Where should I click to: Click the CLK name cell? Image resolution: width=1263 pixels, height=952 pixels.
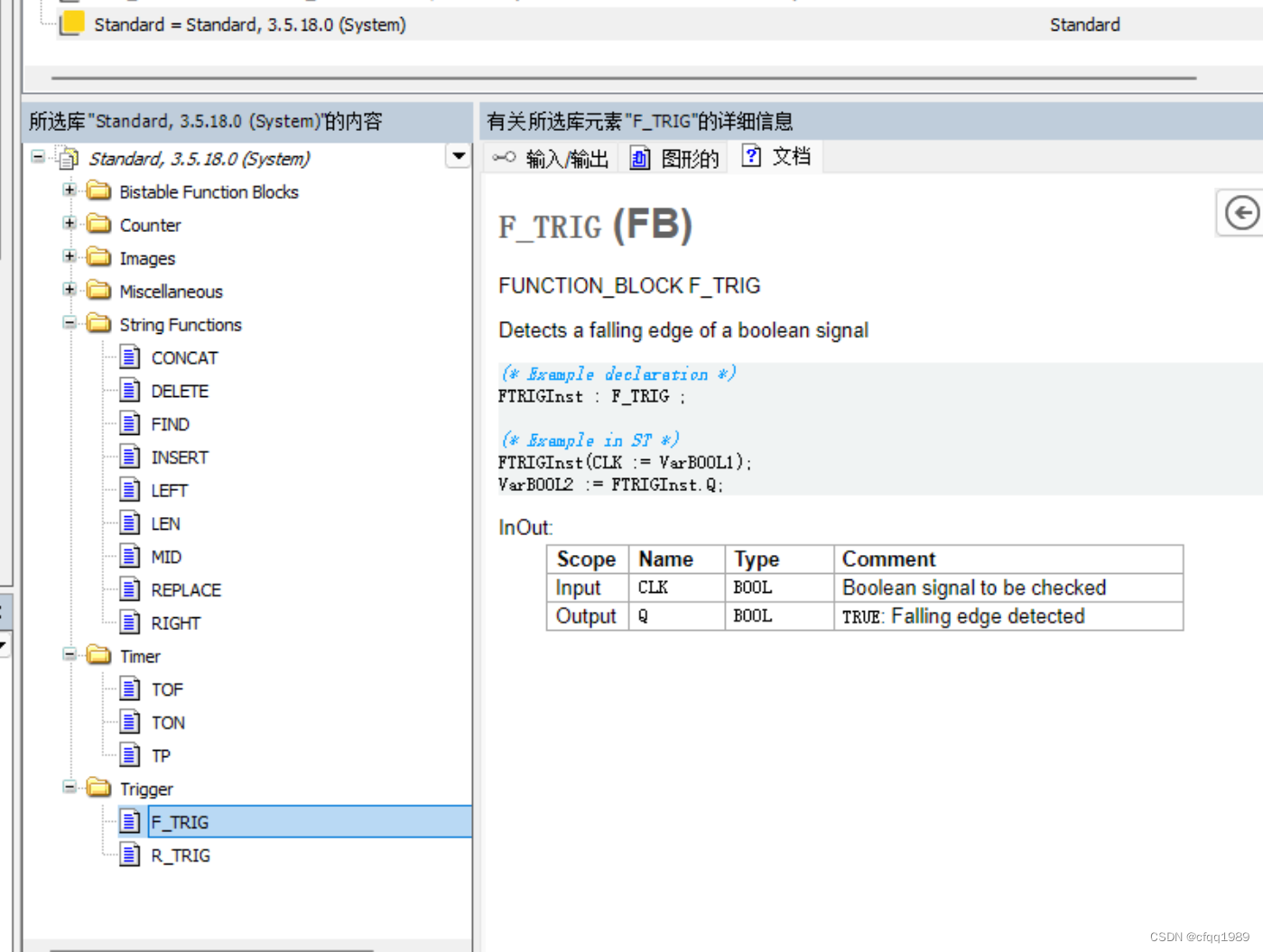click(x=676, y=587)
